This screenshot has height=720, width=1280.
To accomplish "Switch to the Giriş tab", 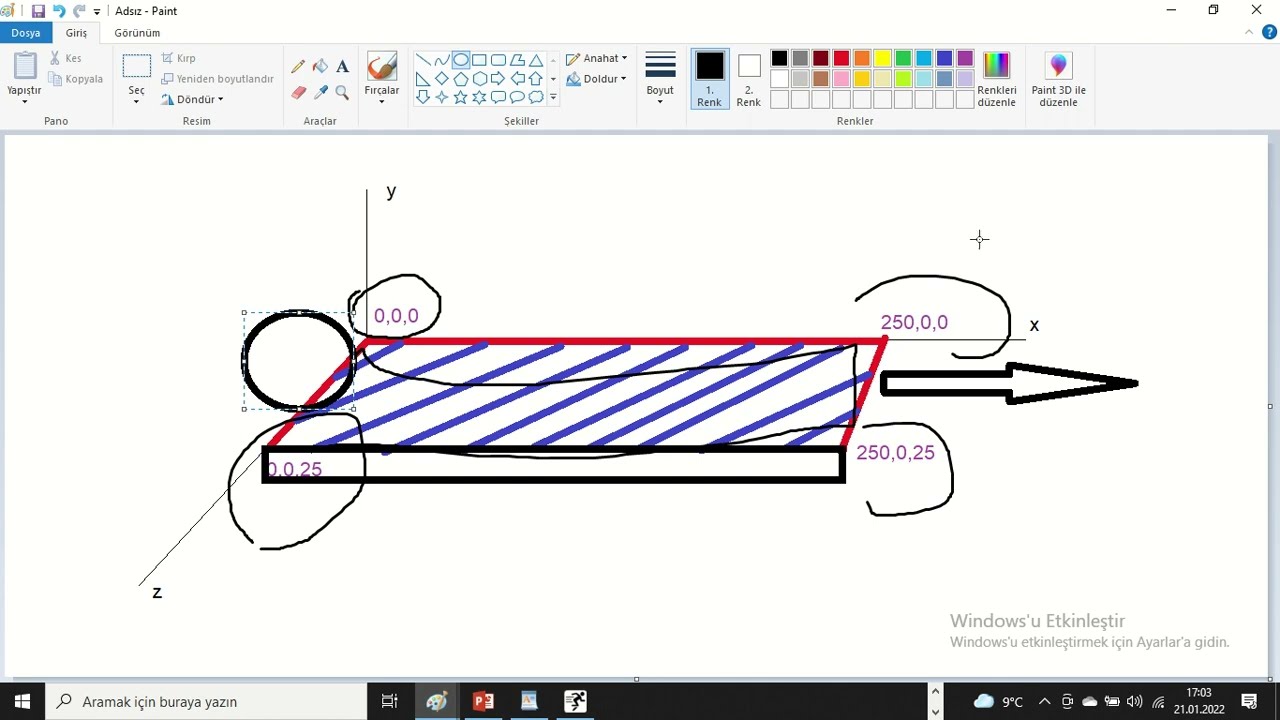I will click(77, 33).
